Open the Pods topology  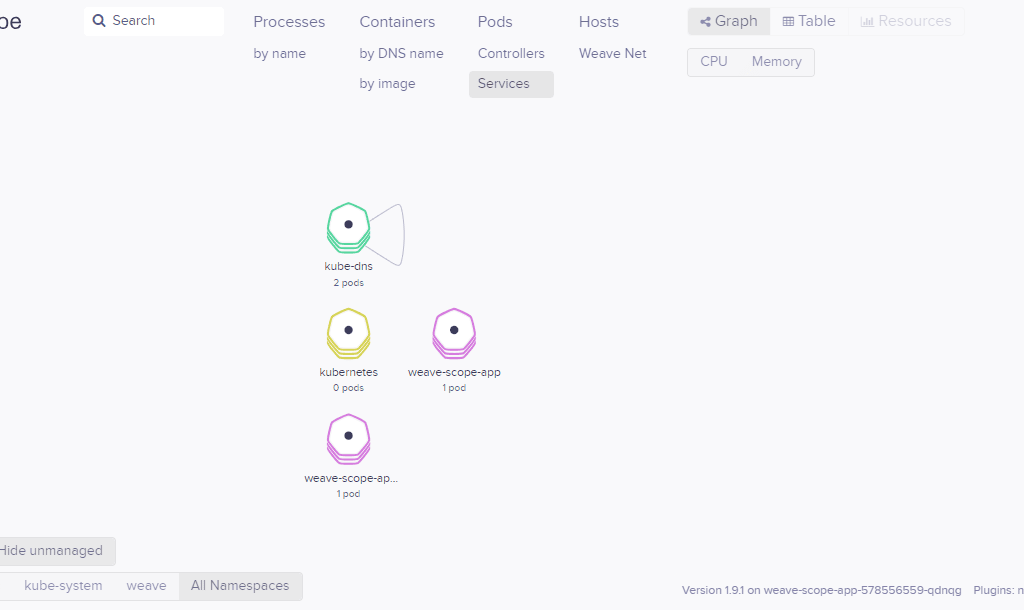coord(495,22)
